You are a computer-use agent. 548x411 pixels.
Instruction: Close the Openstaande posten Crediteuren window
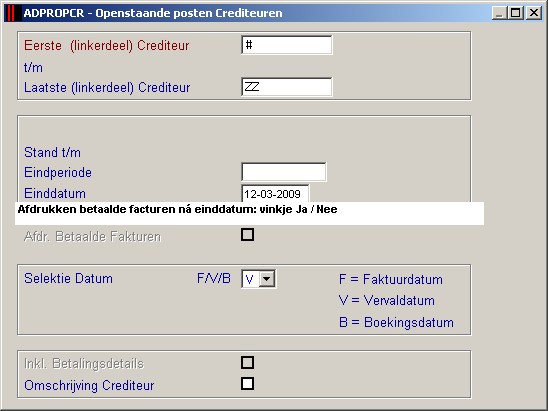coord(534,13)
